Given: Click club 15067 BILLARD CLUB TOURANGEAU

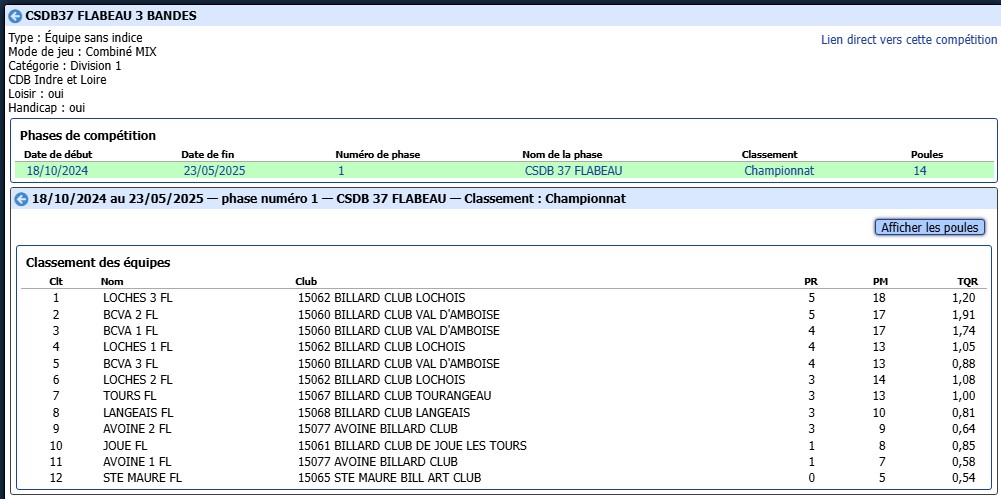Looking at the screenshot, I should 395,396.
